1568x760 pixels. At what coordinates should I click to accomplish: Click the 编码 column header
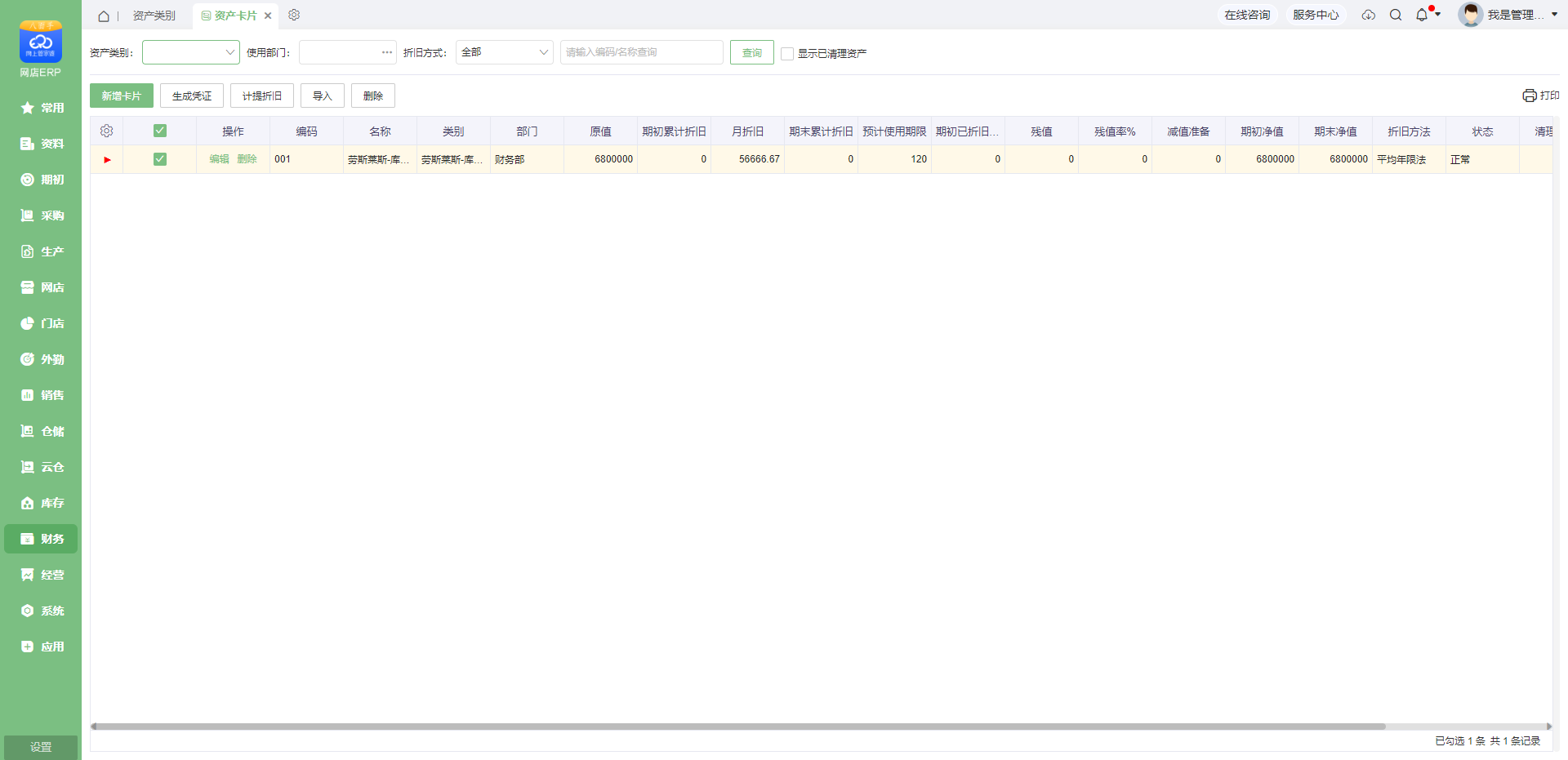tap(306, 131)
